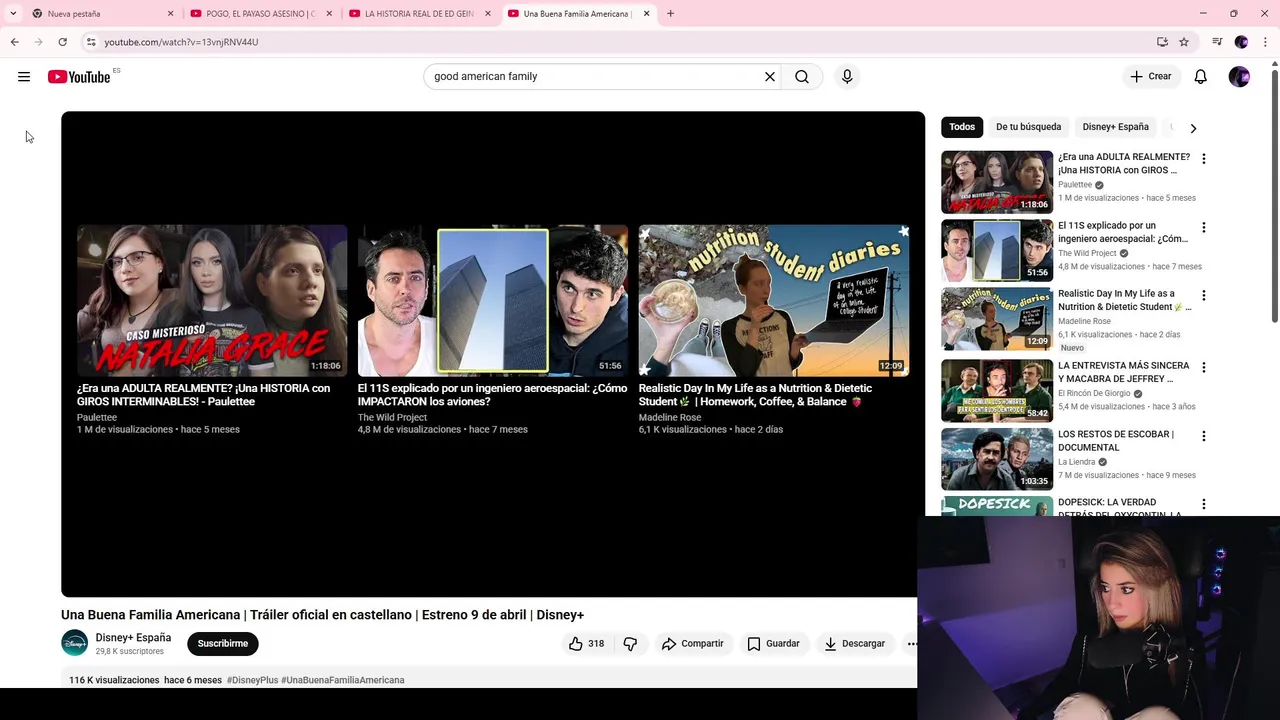Open Madeline Rose channel in sidebar
This screenshot has height=720, width=1280.
[1084, 322]
